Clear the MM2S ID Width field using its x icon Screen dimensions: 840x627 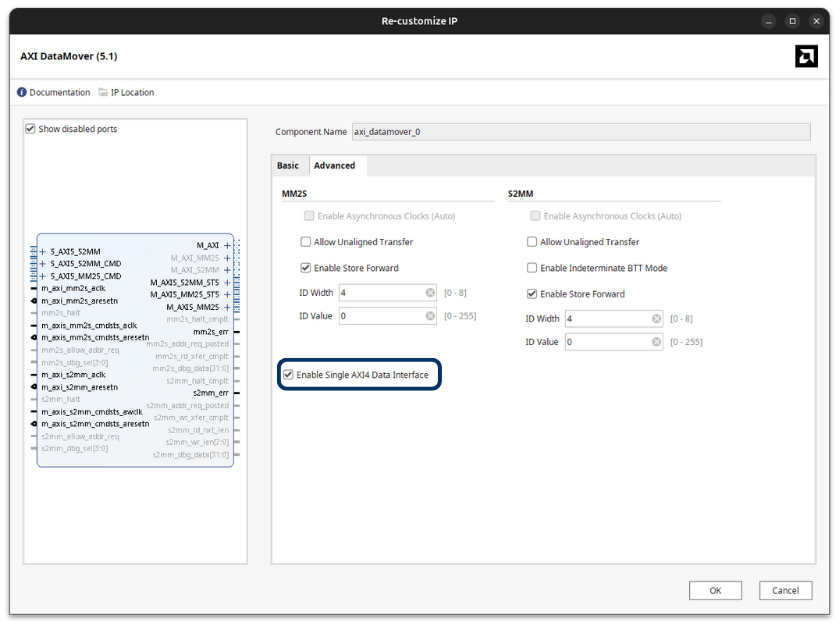(x=430, y=292)
